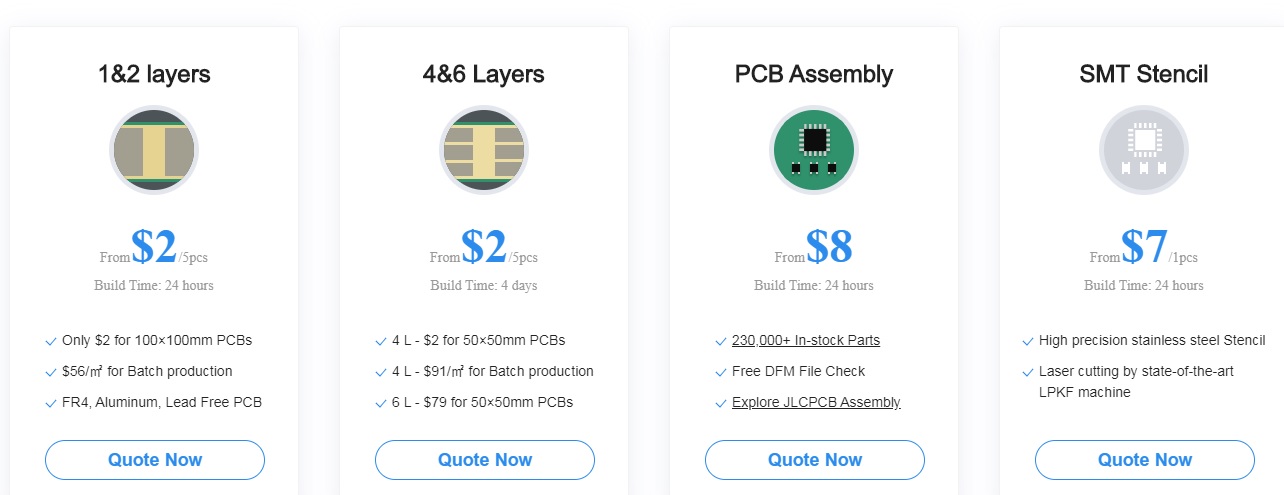Click the PCB Assembly heading

coord(814,74)
